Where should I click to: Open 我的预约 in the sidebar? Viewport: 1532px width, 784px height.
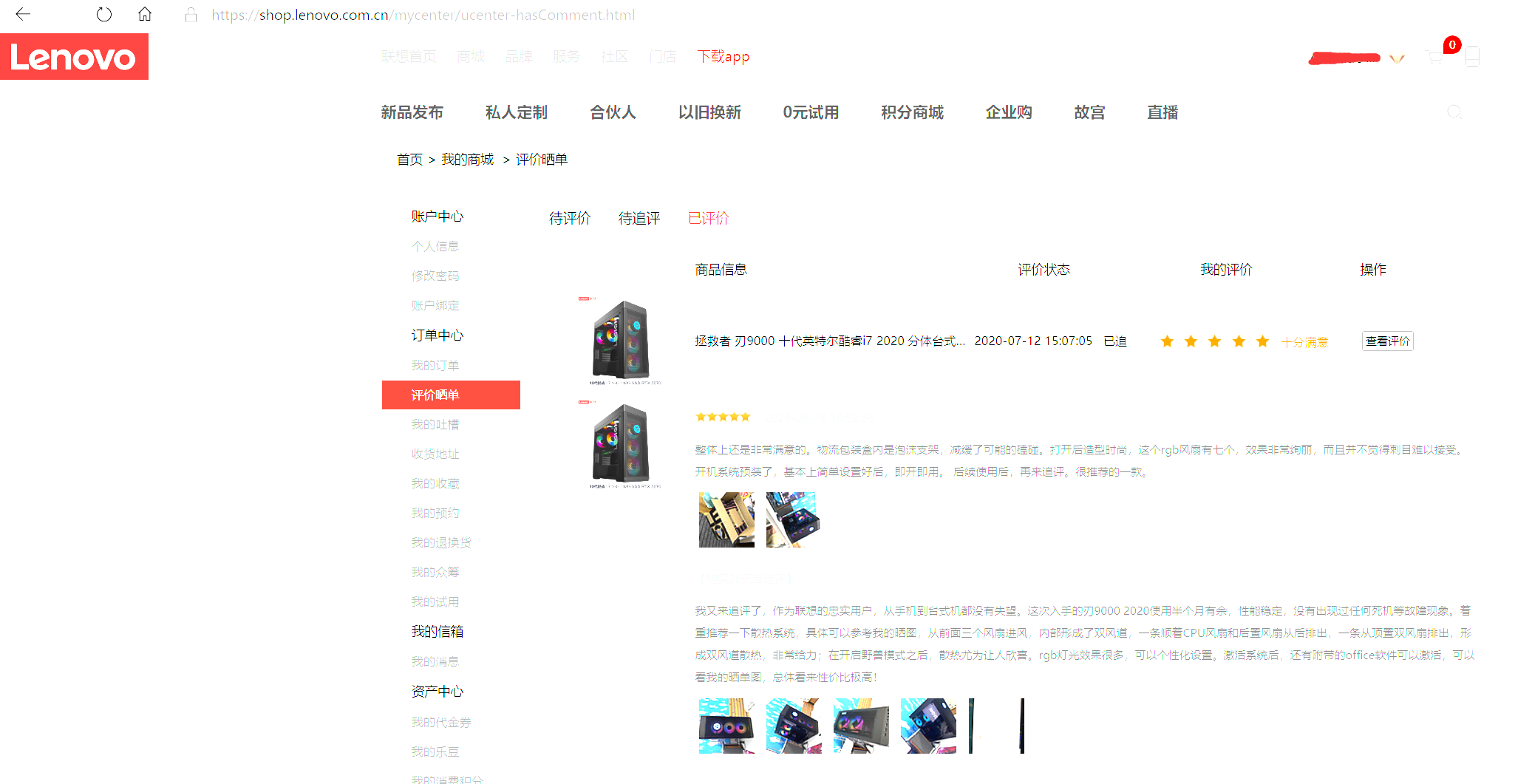pos(435,513)
